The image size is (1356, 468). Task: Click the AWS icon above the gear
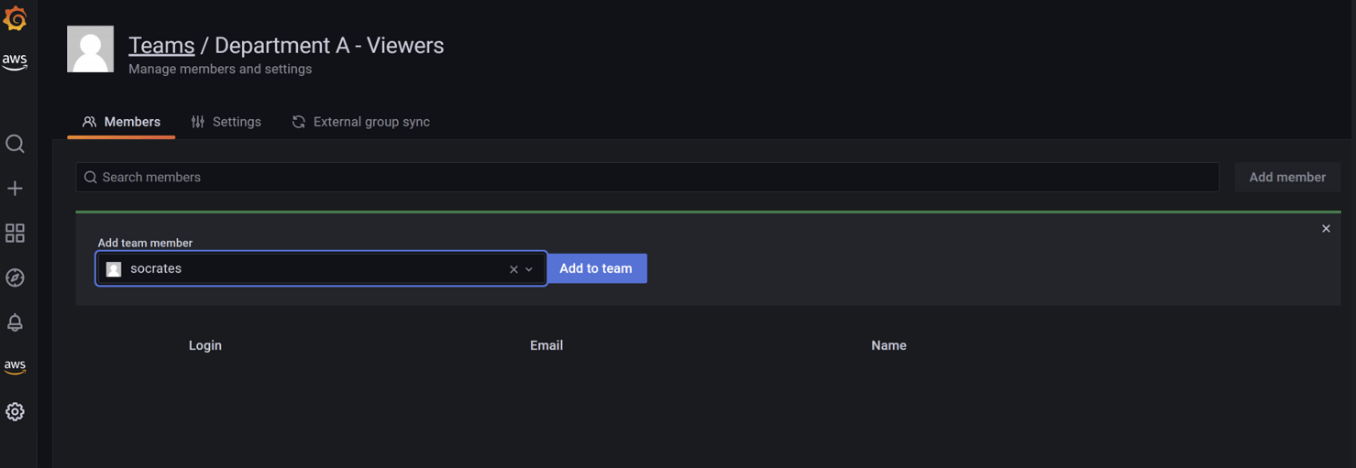pyautogui.click(x=15, y=367)
